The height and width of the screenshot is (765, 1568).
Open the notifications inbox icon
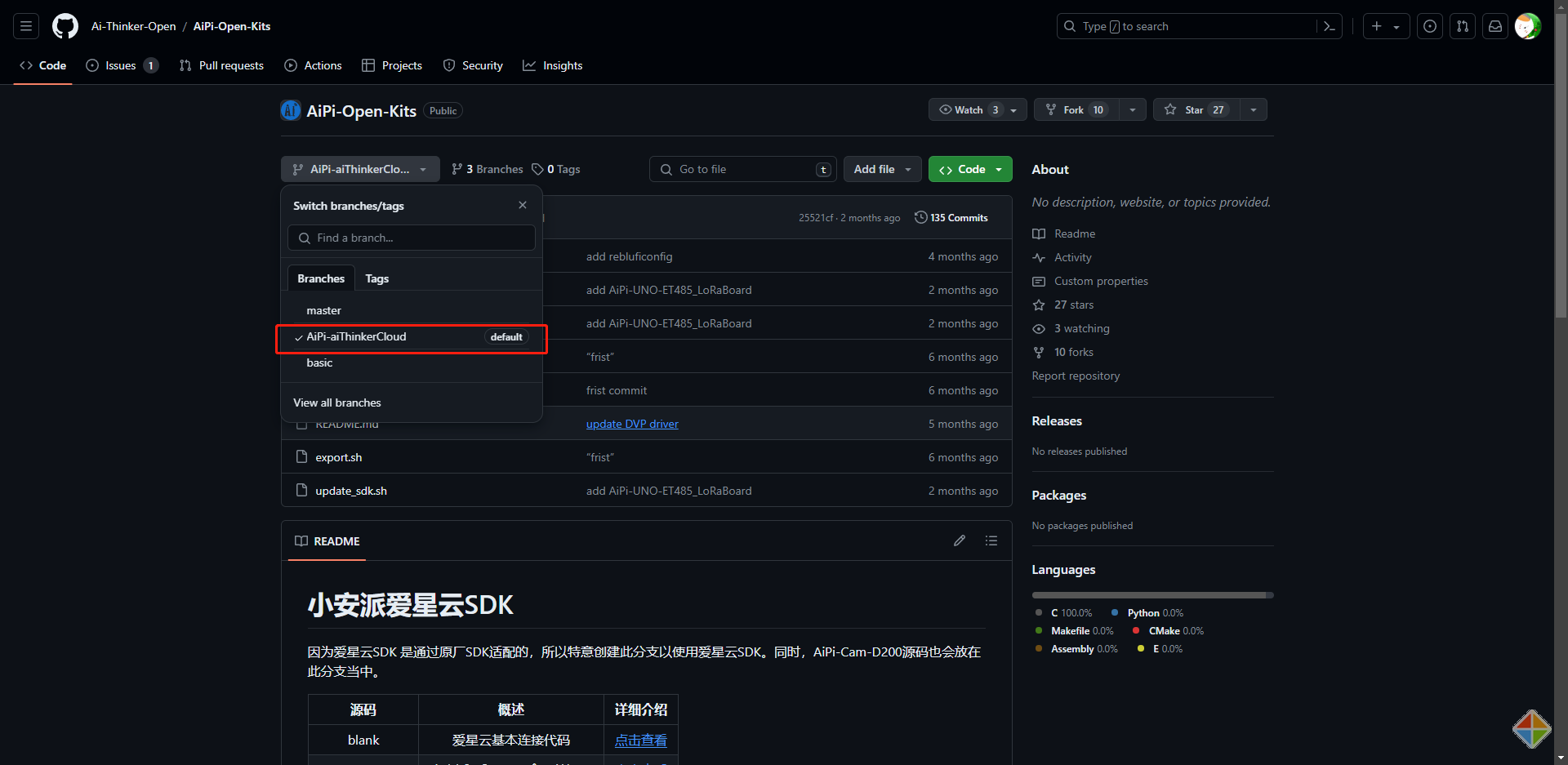[x=1495, y=26]
